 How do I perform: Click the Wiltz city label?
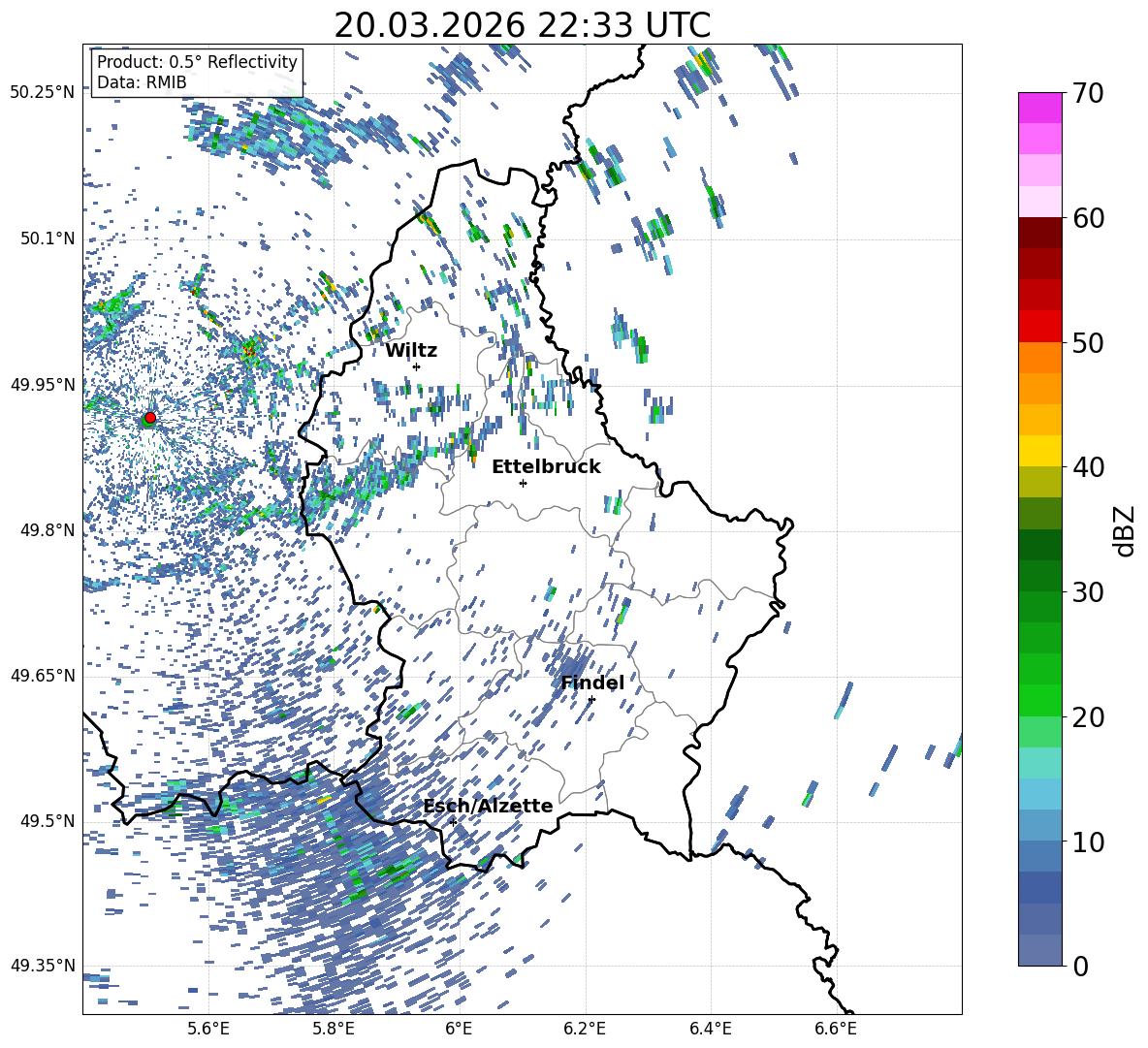click(x=411, y=351)
